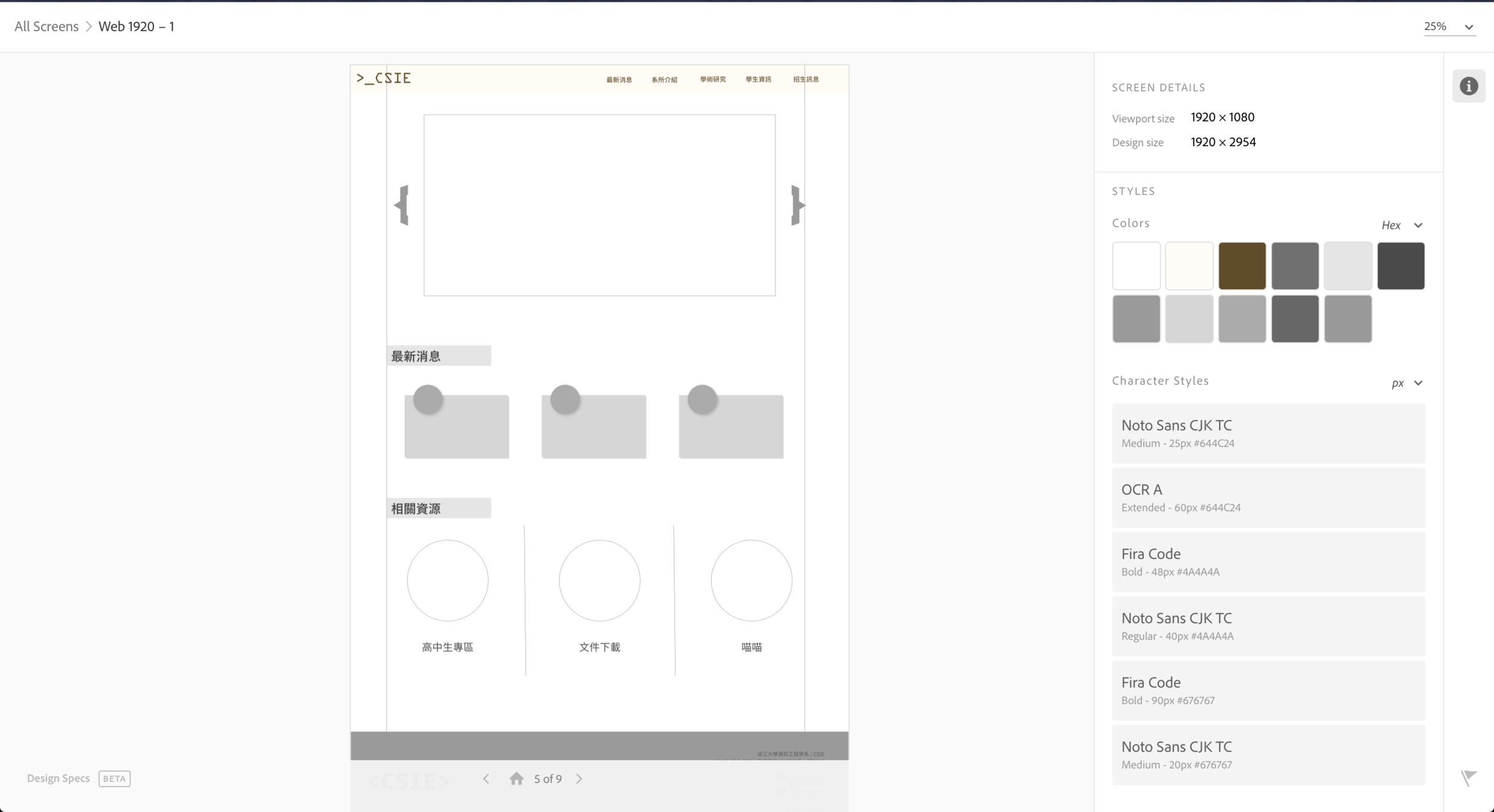
Task: Open the 25% zoom level dropdown
Action: coord(1449,26)
